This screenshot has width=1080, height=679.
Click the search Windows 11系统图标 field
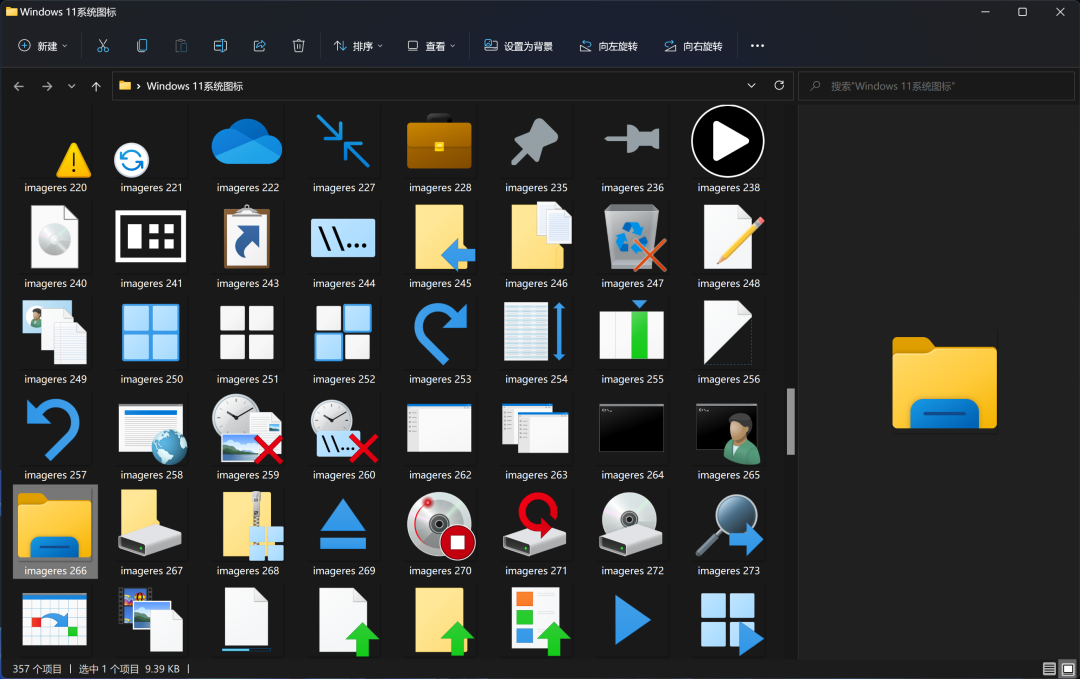[x=936, y=86]
